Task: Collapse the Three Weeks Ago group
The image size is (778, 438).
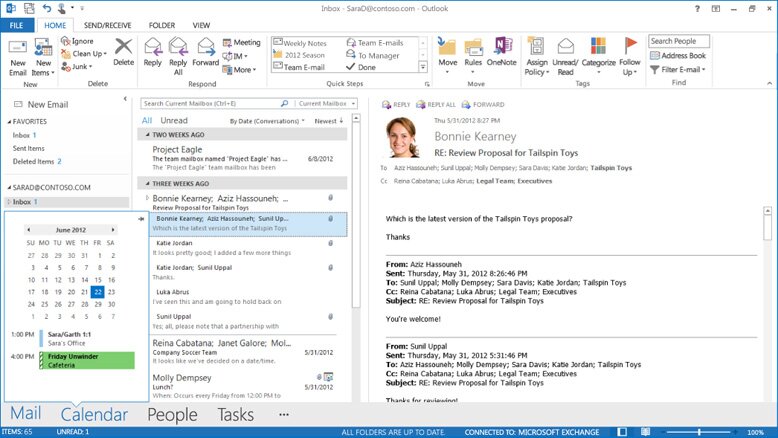Action: pyautogui.click(x=147, y=184)
